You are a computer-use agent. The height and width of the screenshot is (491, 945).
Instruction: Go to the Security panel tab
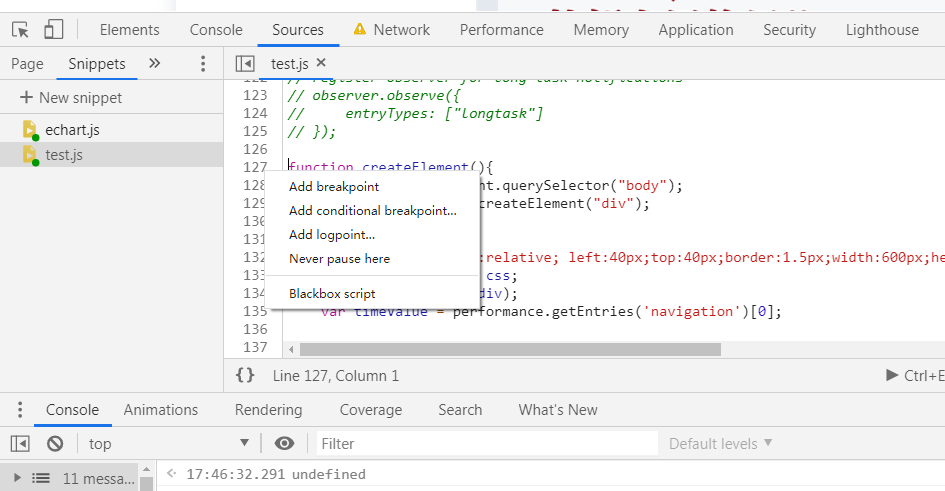(x=790, y=30)
